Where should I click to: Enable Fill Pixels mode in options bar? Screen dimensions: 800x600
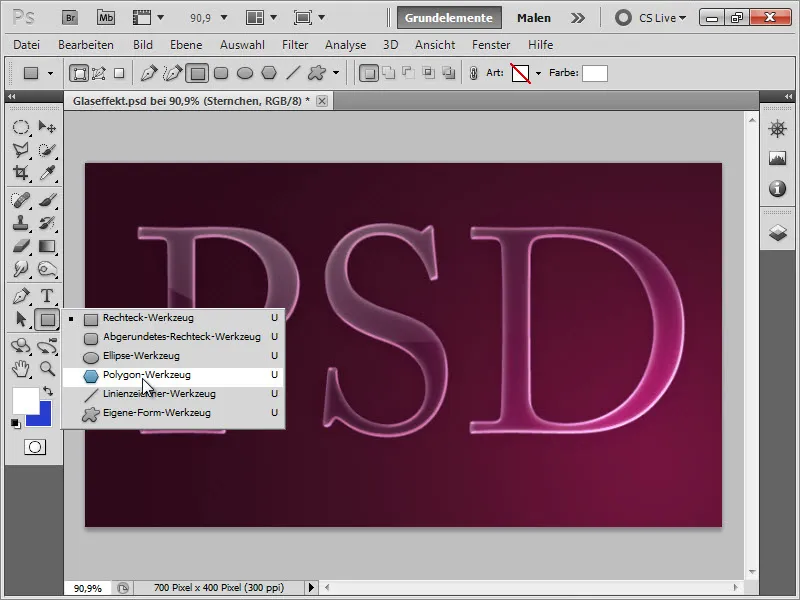coord(119,73)
